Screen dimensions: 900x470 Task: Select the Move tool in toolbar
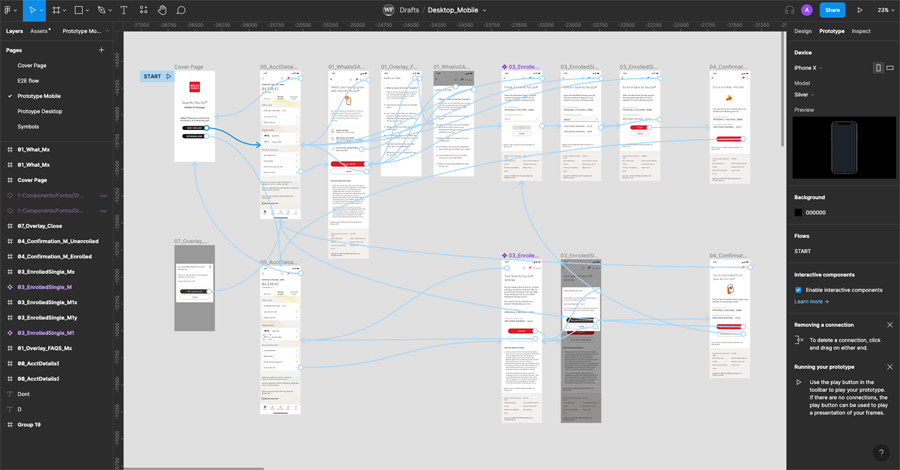point(31,10)
